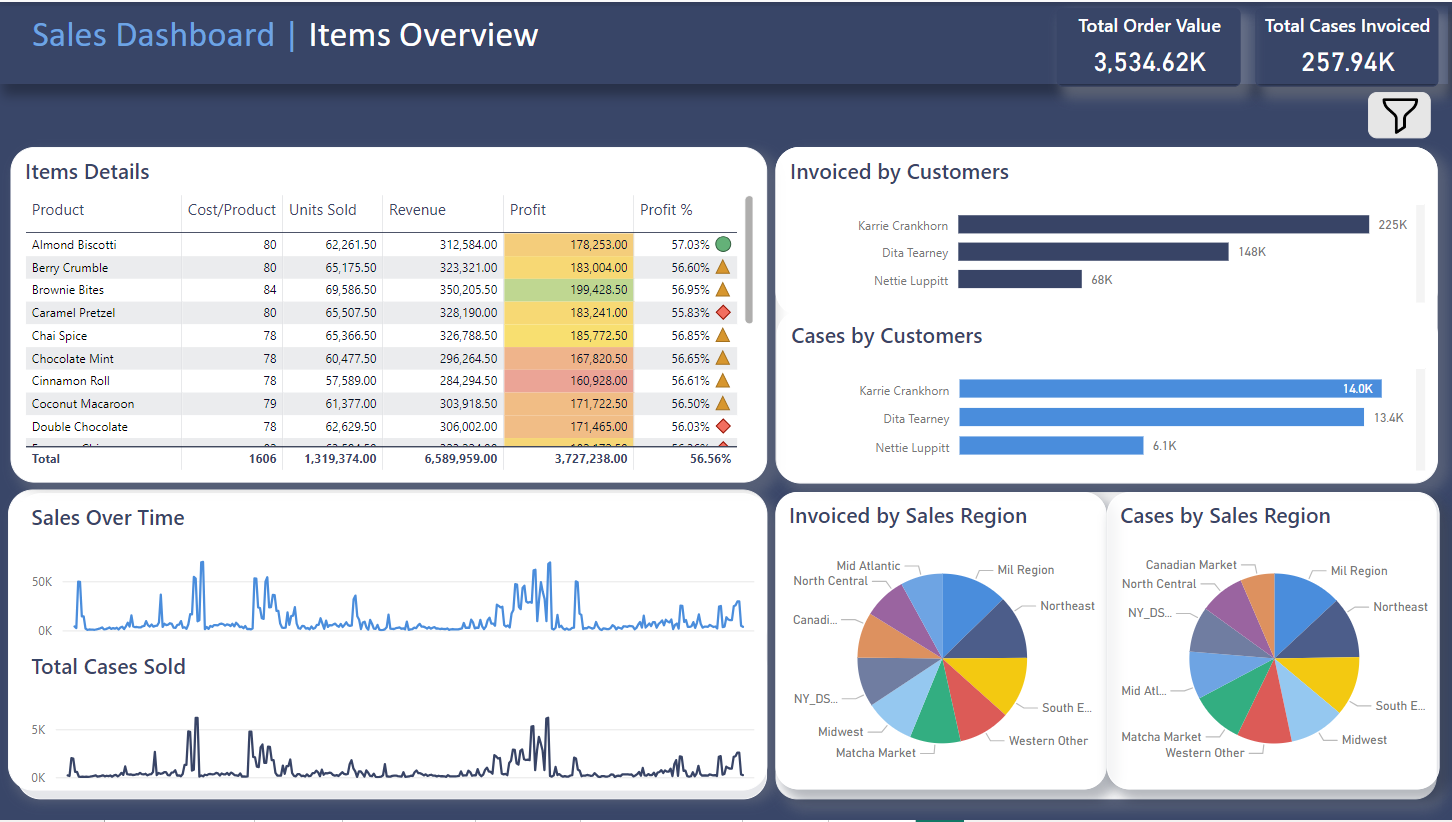Click red diamond indicator in Caramel Pretzel row

pos(723,312)
